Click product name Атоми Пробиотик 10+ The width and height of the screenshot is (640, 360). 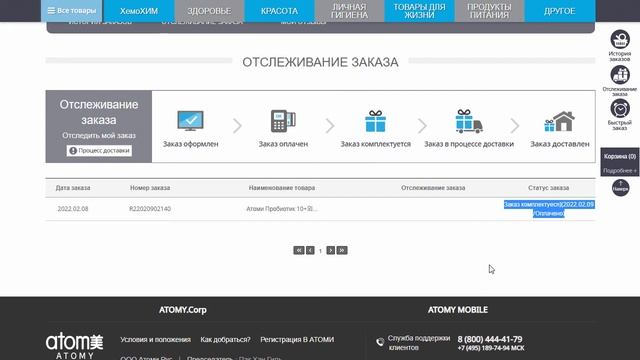(282, 209)
